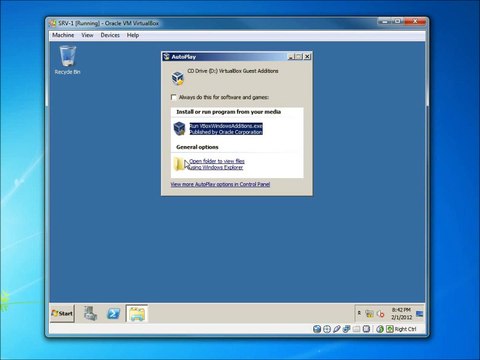Open folder to view files using Explorer

tap(217, 164)
